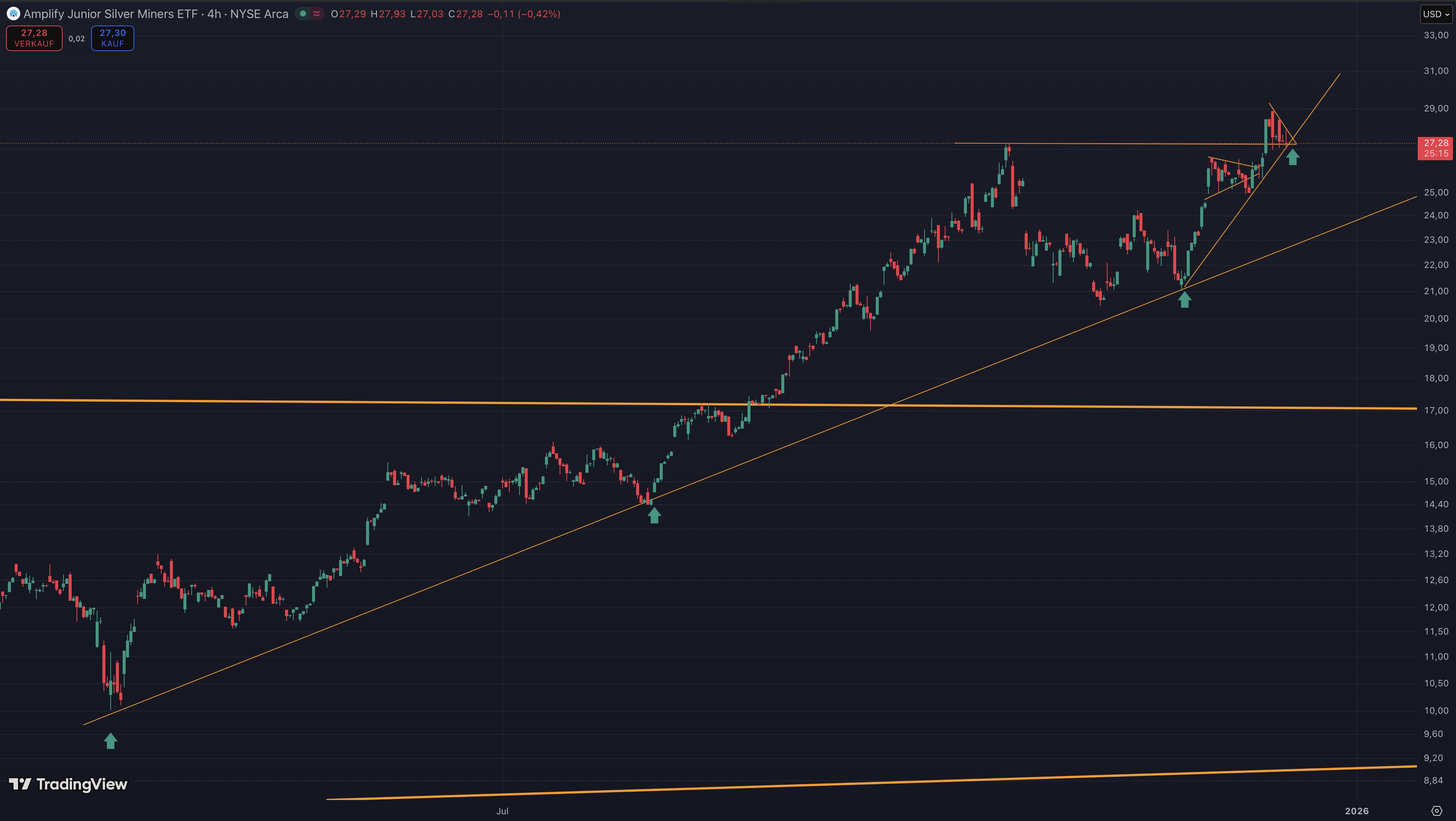Click the green market status dot
Screen dimensions: 1456x821
point(303,14)
